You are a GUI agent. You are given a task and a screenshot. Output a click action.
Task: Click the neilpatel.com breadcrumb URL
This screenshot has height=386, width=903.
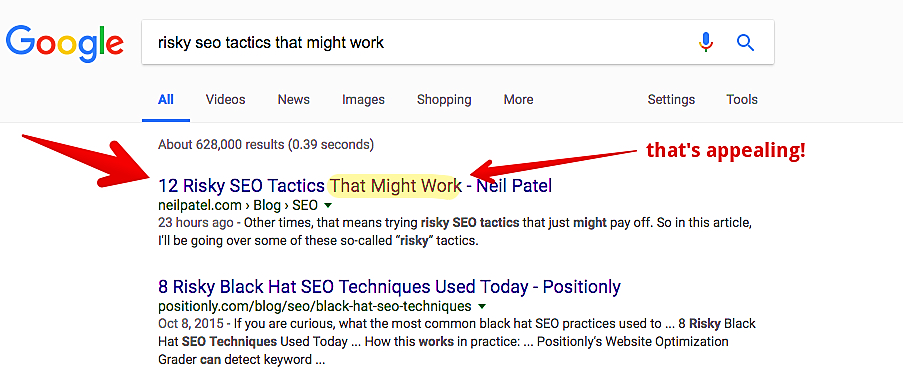238,205
